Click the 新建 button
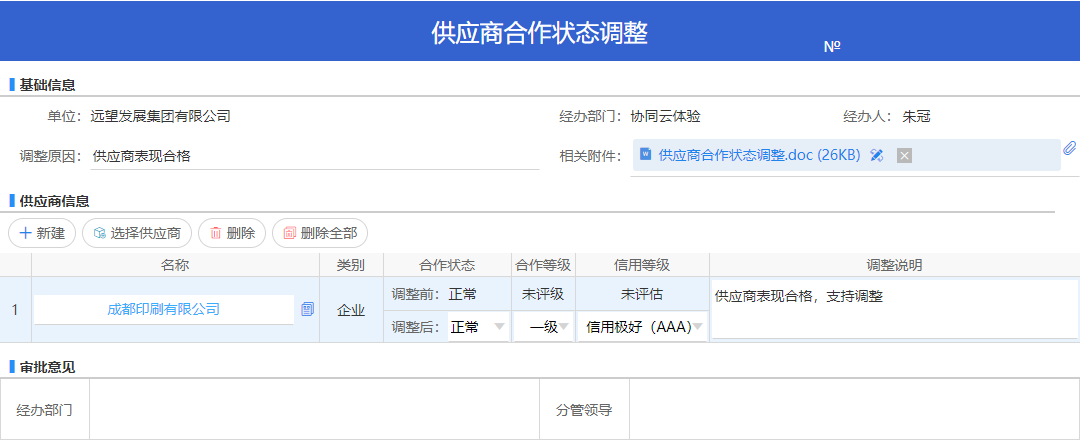 (x=41, y=233)
